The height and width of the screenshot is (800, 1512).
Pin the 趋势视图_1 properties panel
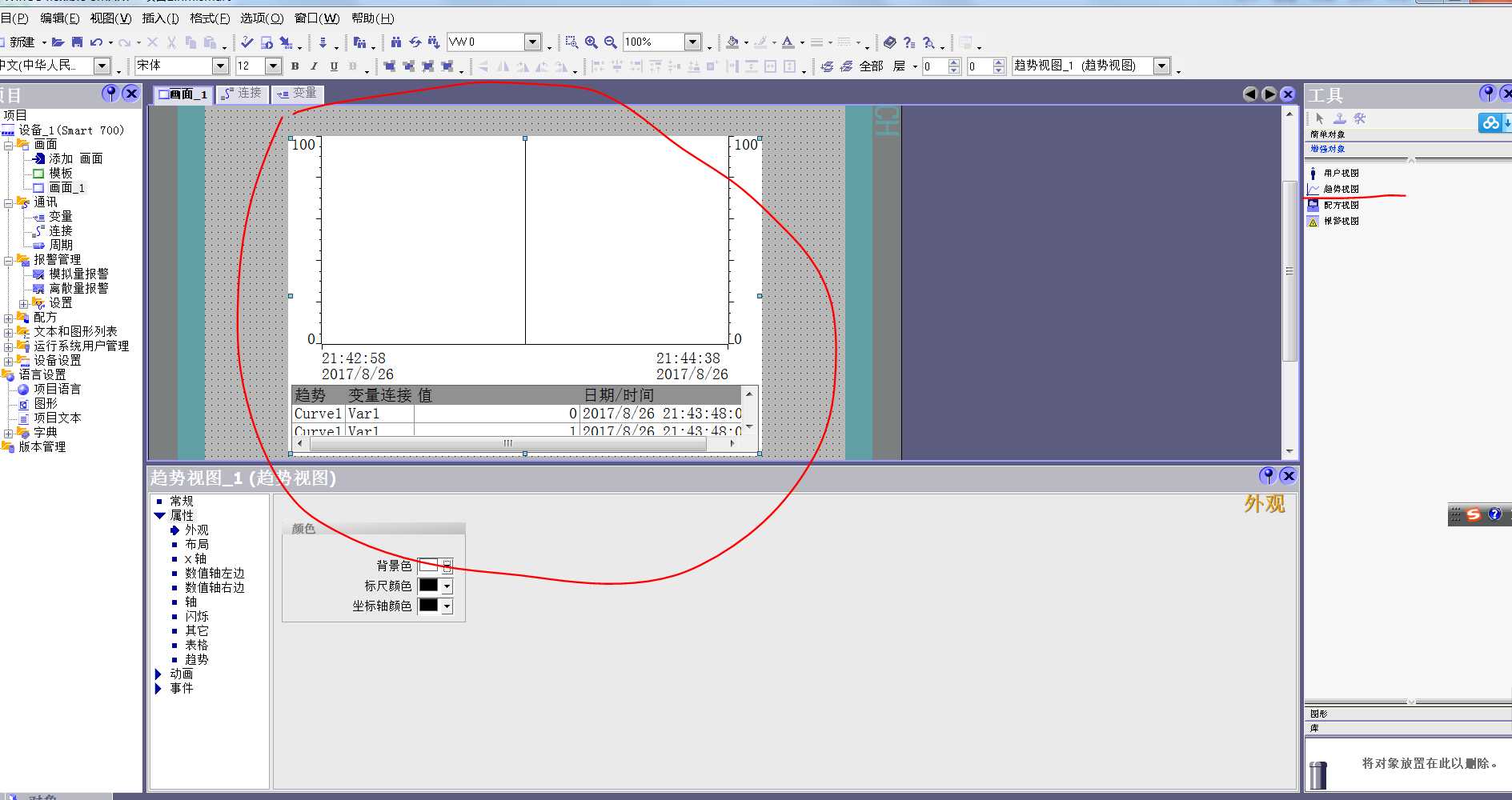(x=1267, y=476)
